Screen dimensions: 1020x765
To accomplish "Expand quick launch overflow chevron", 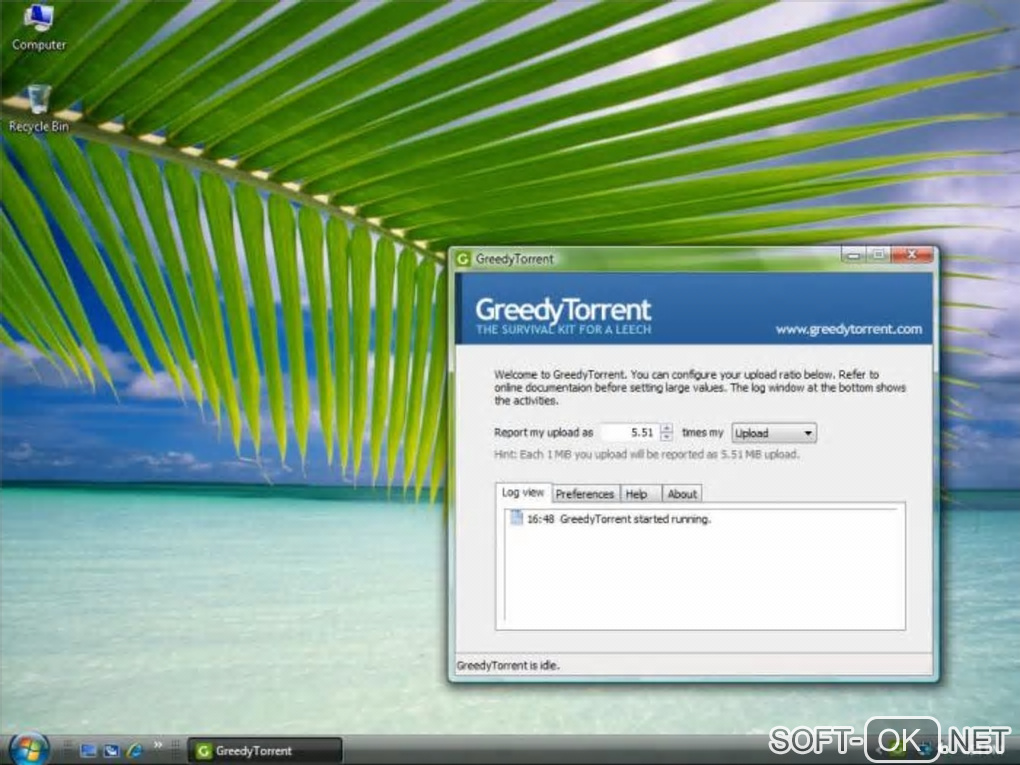I will pyautogui.click(x=158, y=745).
